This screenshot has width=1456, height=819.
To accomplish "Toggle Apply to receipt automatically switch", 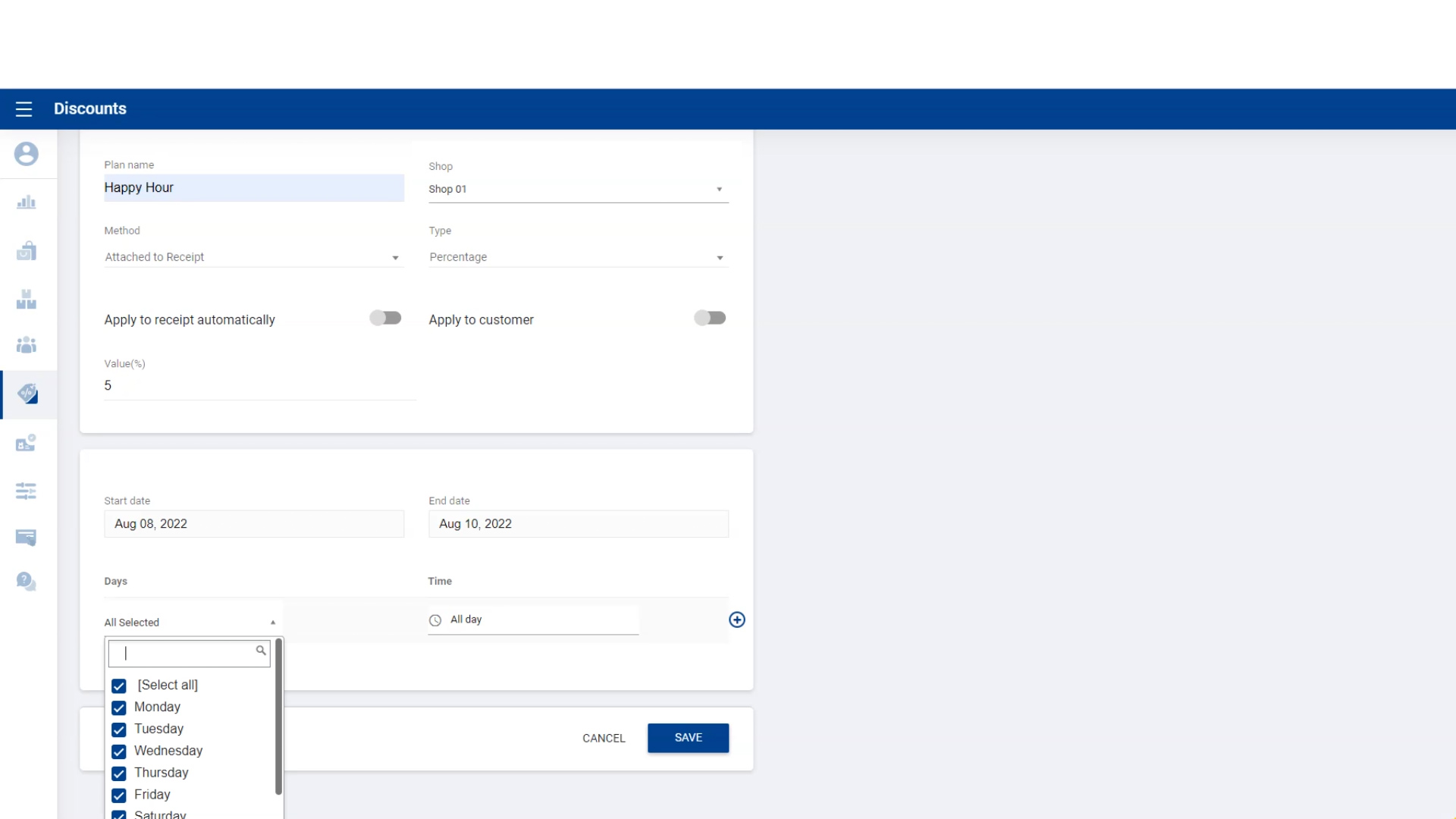I will pyautogui.click(x=385, y=318).
